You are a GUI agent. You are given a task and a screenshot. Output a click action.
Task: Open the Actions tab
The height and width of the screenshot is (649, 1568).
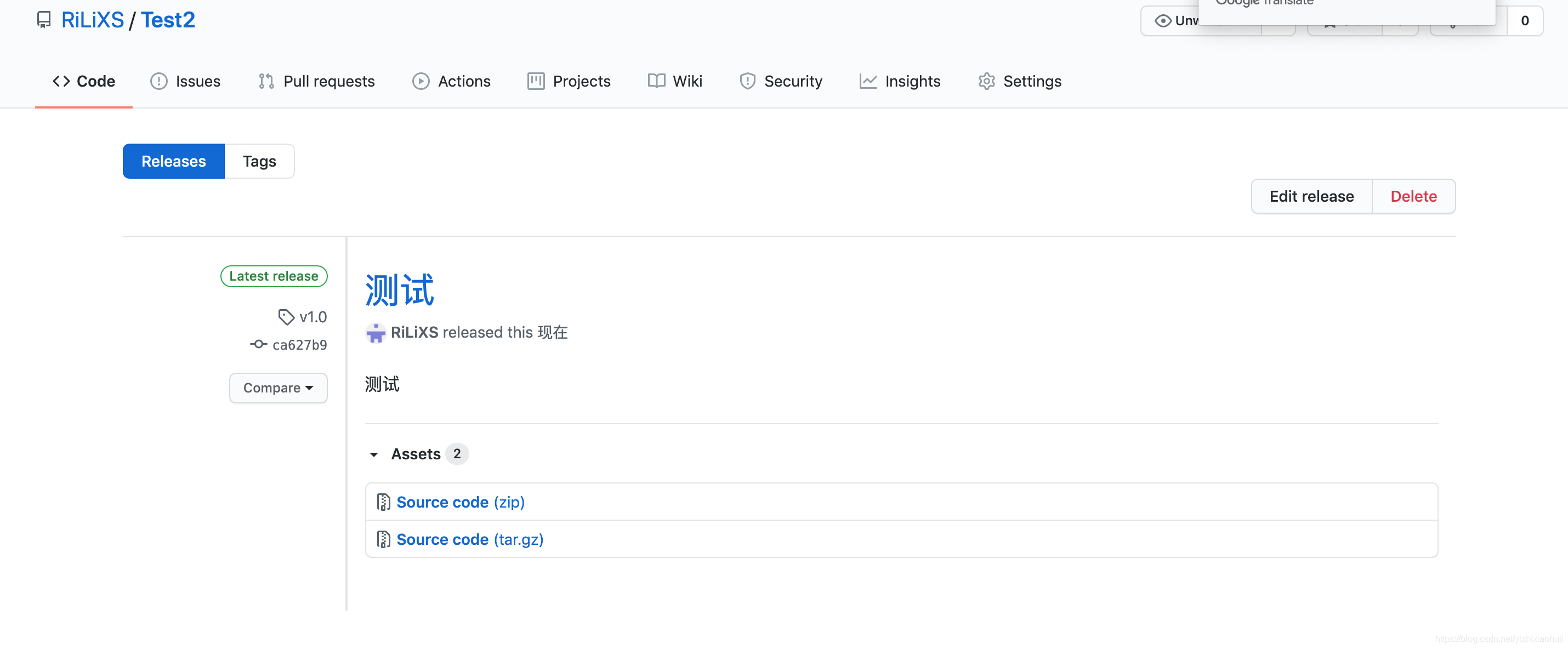pos(451,81)
